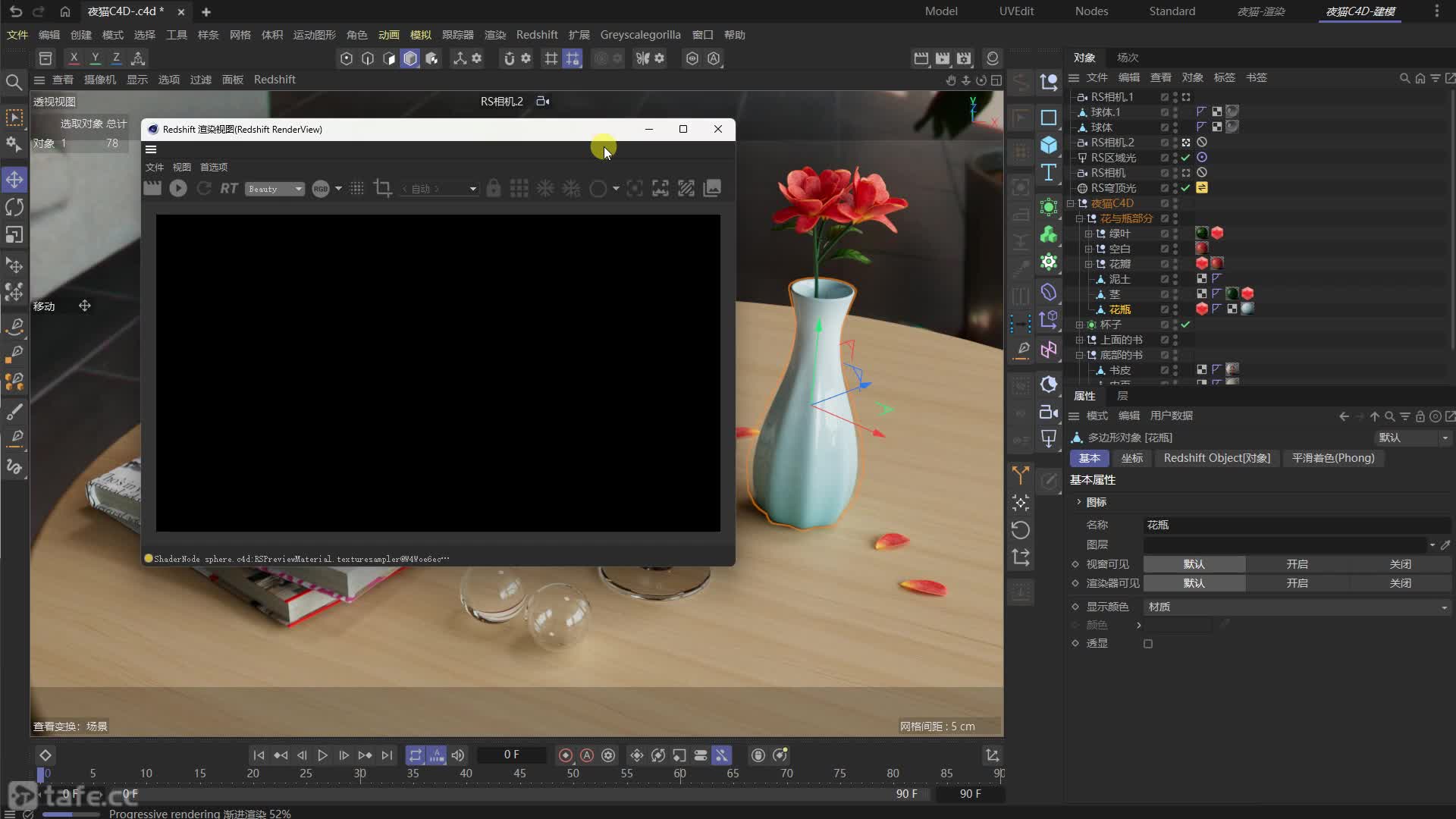The image size is (1456, 819).
Task: Click the Render play button in RenderView
Action: (x=178, y=188)
